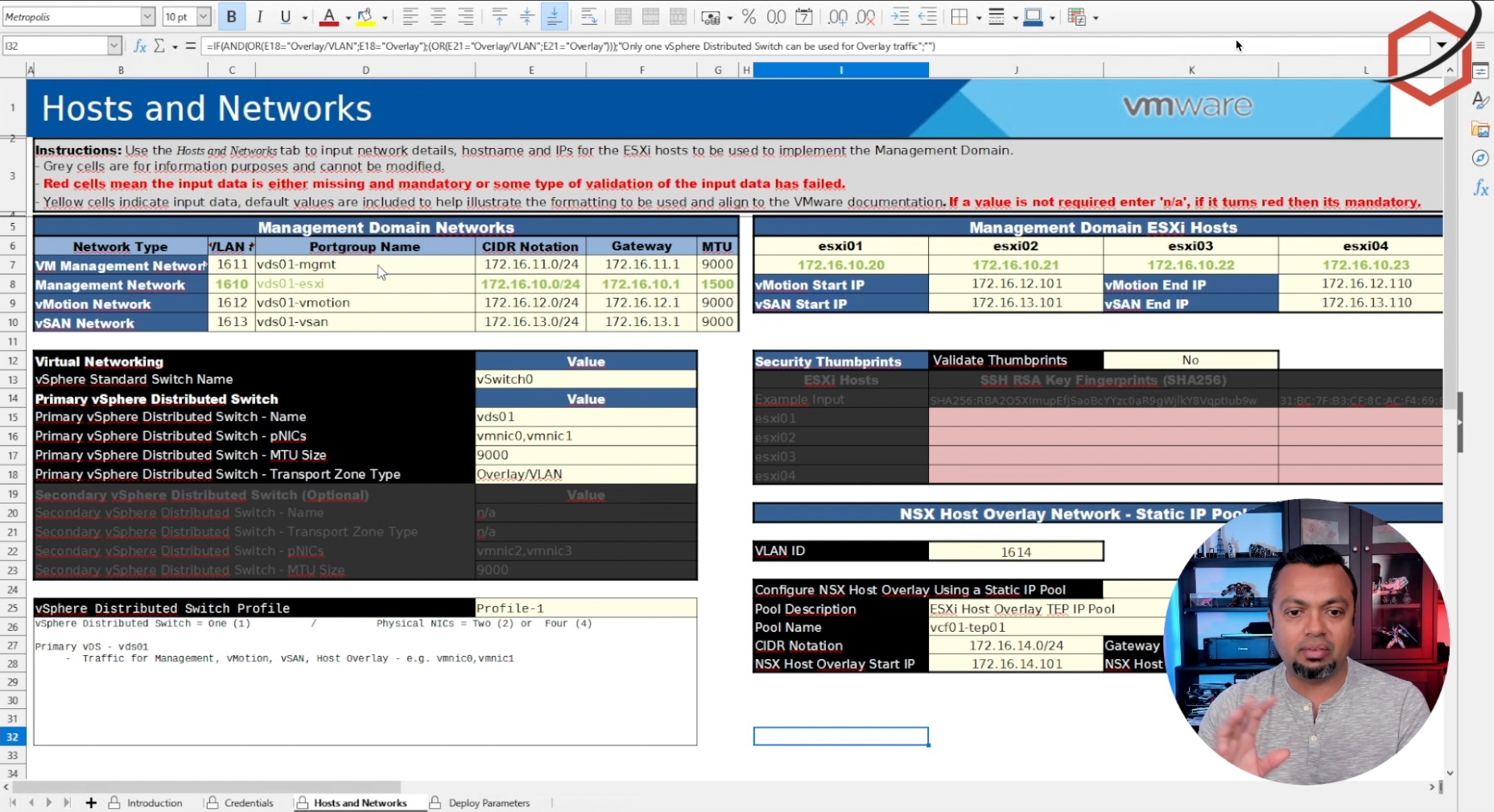Viewport: 1494px width, 812px height.
Task: Click Merge Cells icon
Action: [650, 17]
